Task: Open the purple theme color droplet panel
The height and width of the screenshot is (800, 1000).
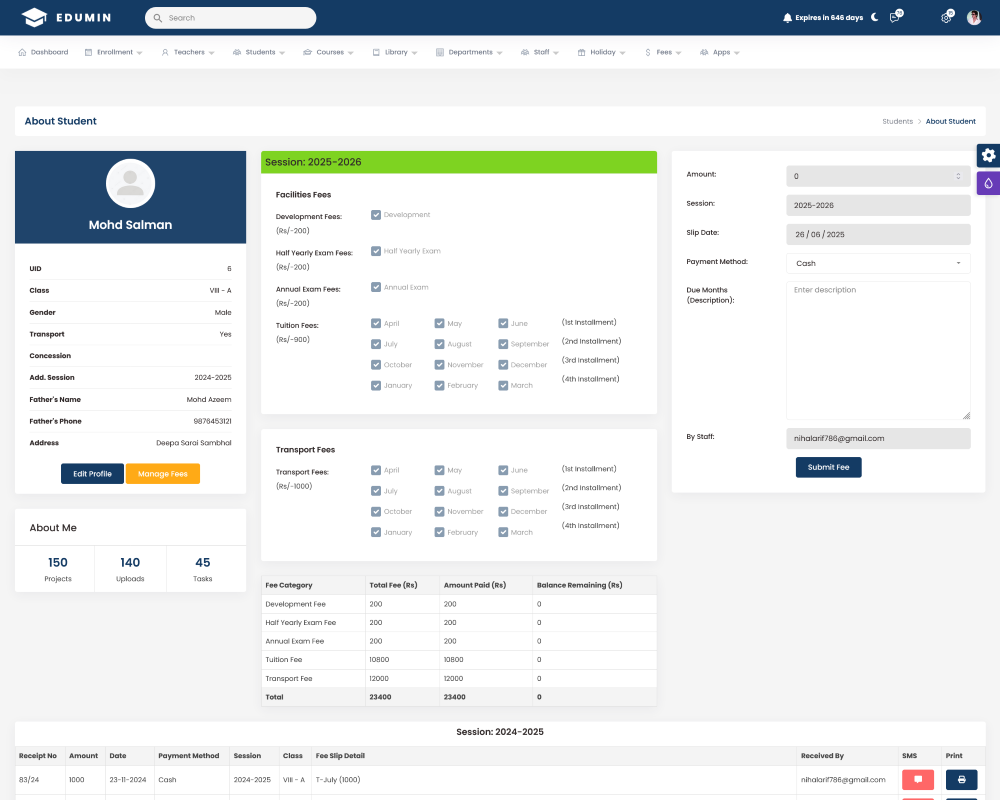Action: point(988,183)
